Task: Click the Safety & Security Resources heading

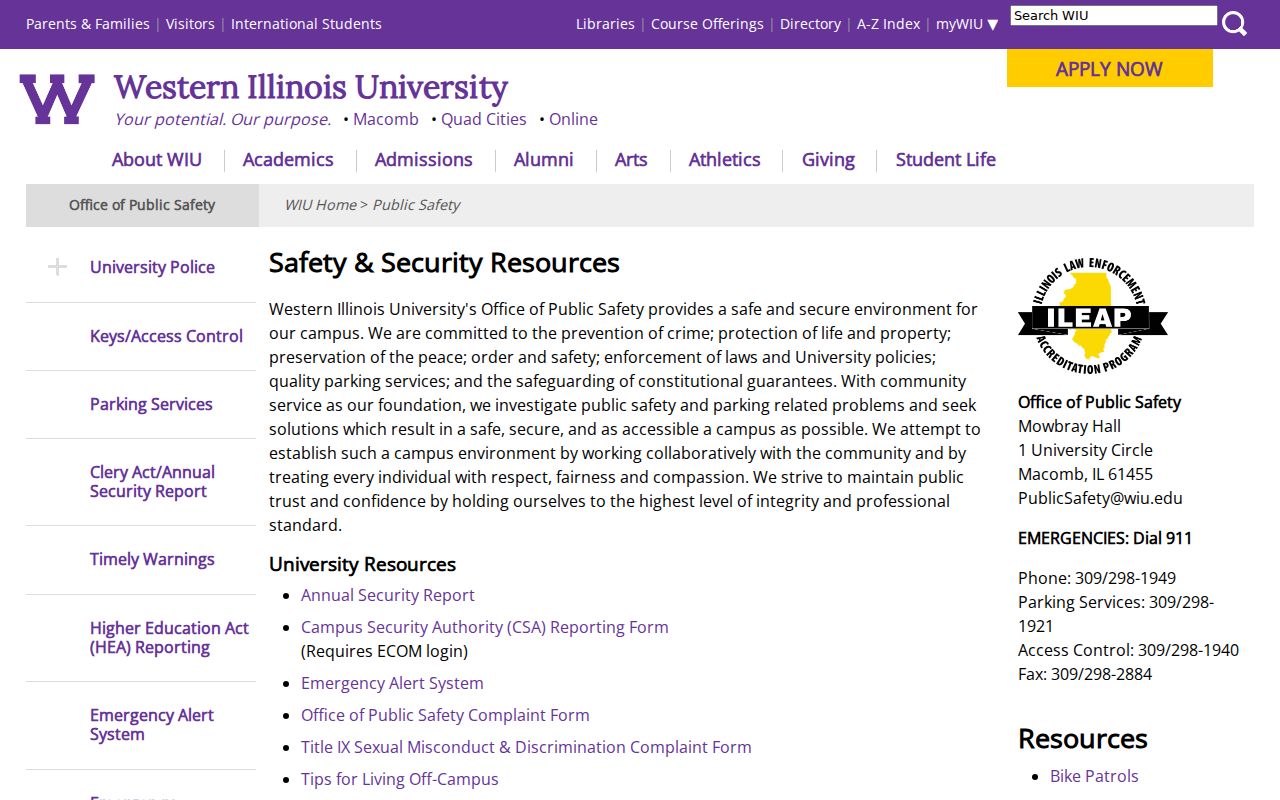Action: click(x=444, y=263)
